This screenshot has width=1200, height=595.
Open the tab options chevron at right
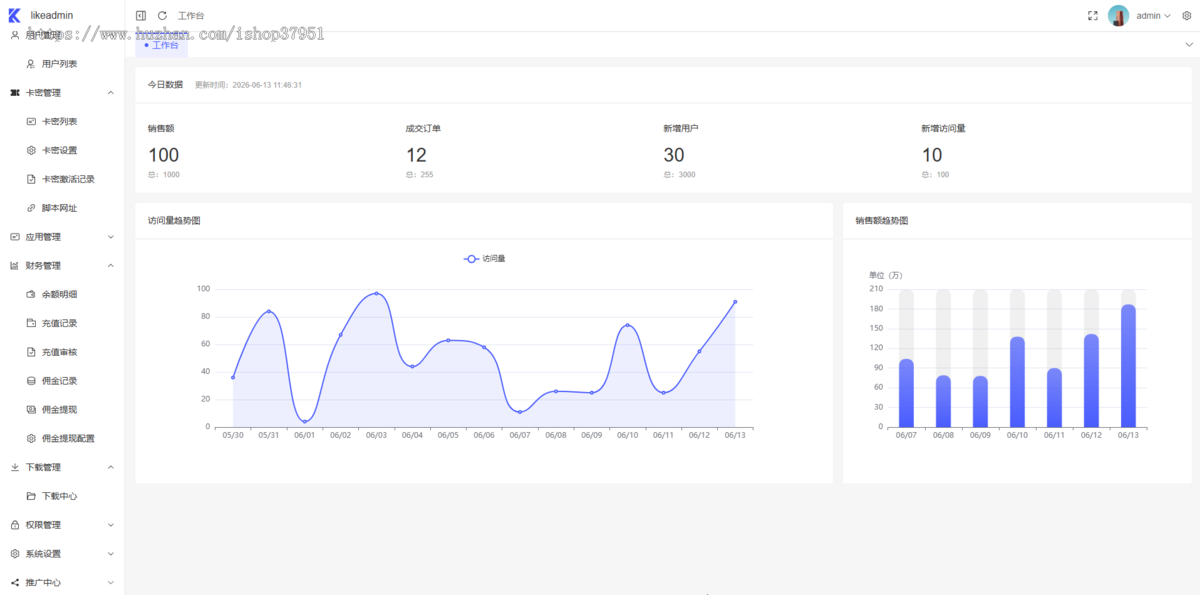pyautogui.click(x=1189, y=44)
